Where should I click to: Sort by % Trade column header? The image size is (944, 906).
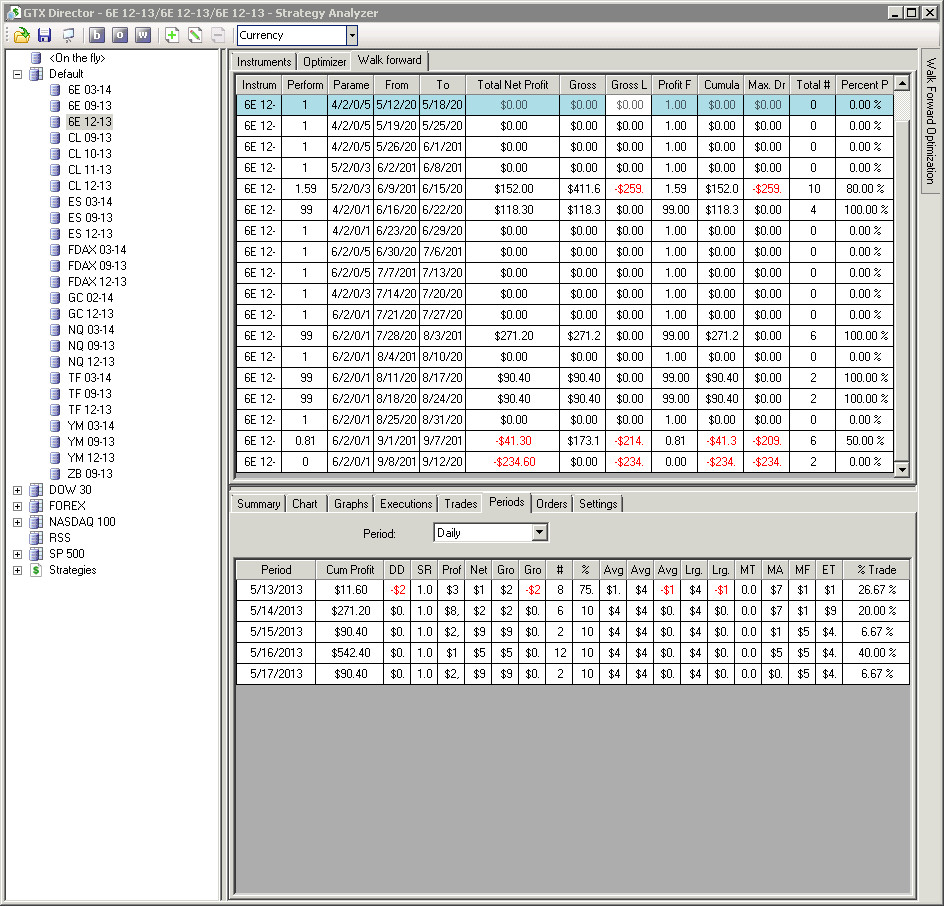tap(876, 569)
